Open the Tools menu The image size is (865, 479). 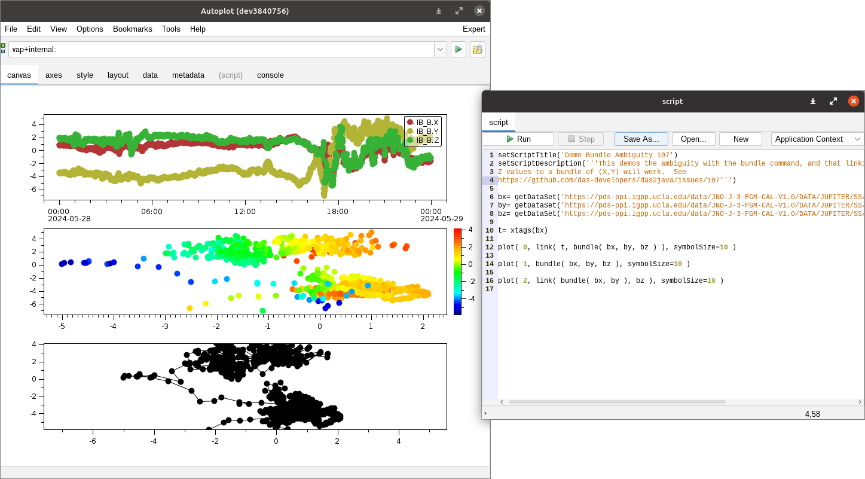point(171,29)
